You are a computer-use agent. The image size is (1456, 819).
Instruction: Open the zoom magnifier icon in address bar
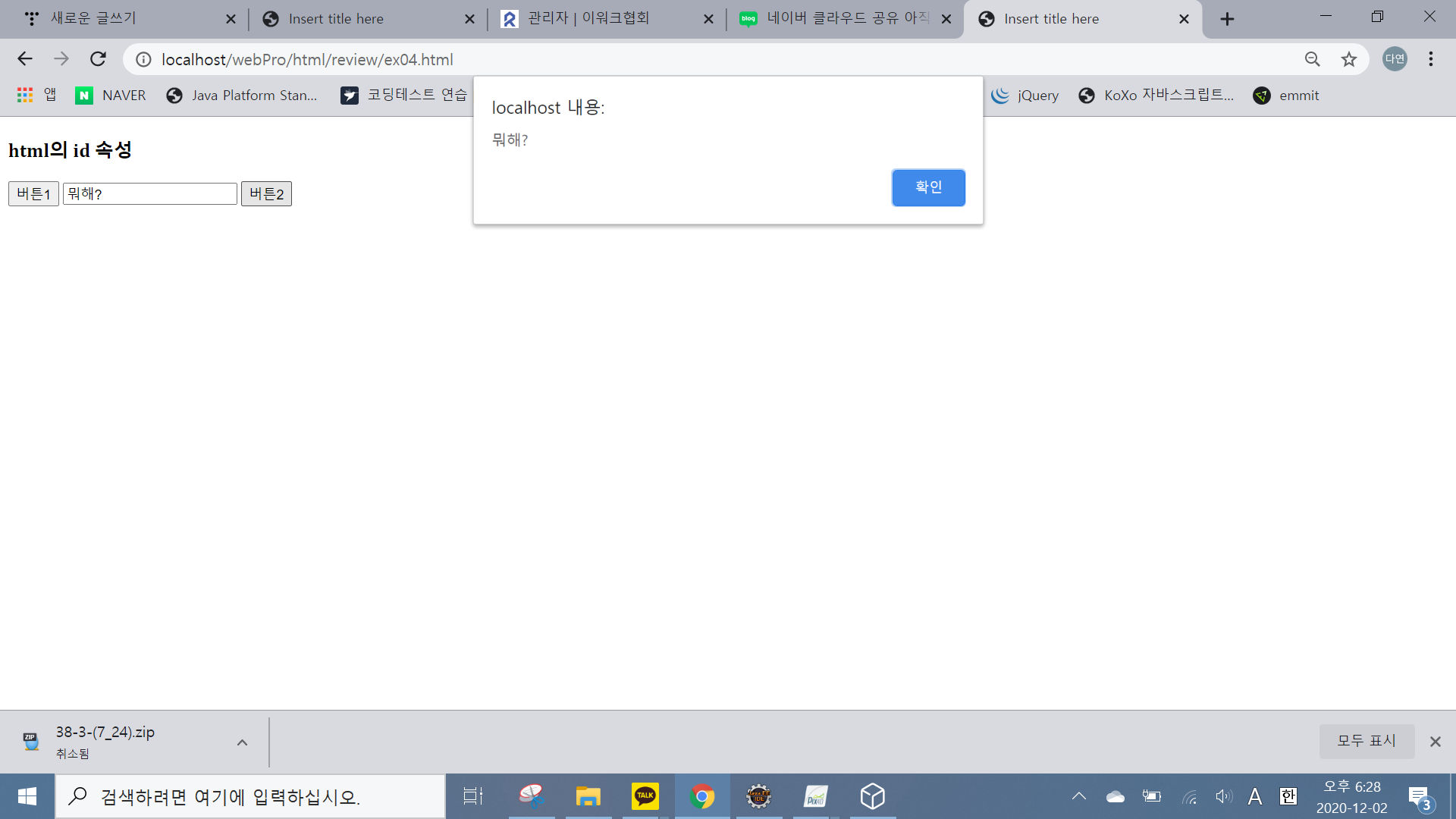(1312, 59)
